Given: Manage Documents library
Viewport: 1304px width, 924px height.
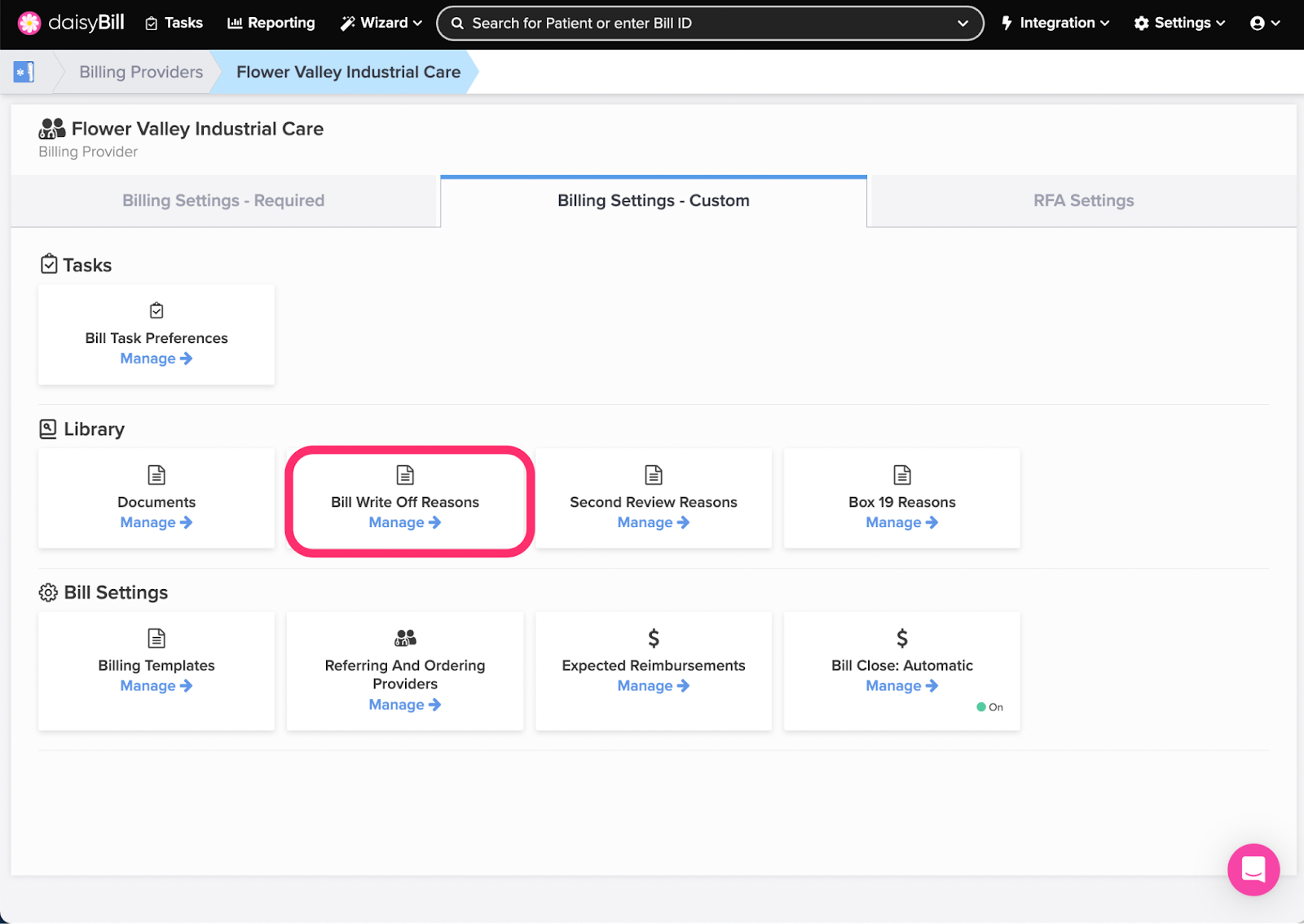Looking at the screenshot, I should 156,522.
